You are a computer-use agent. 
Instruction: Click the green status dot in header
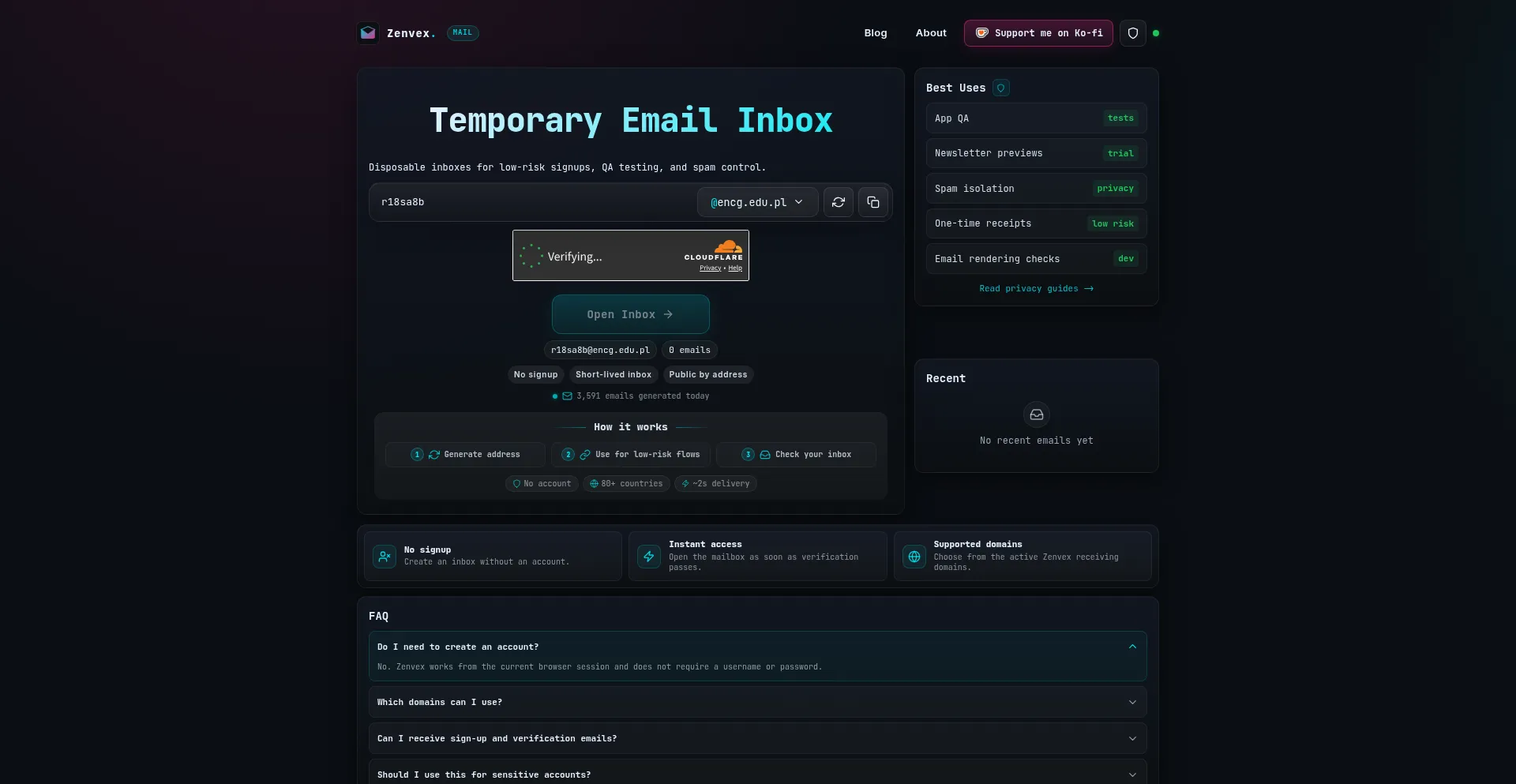coord(1156,33)
